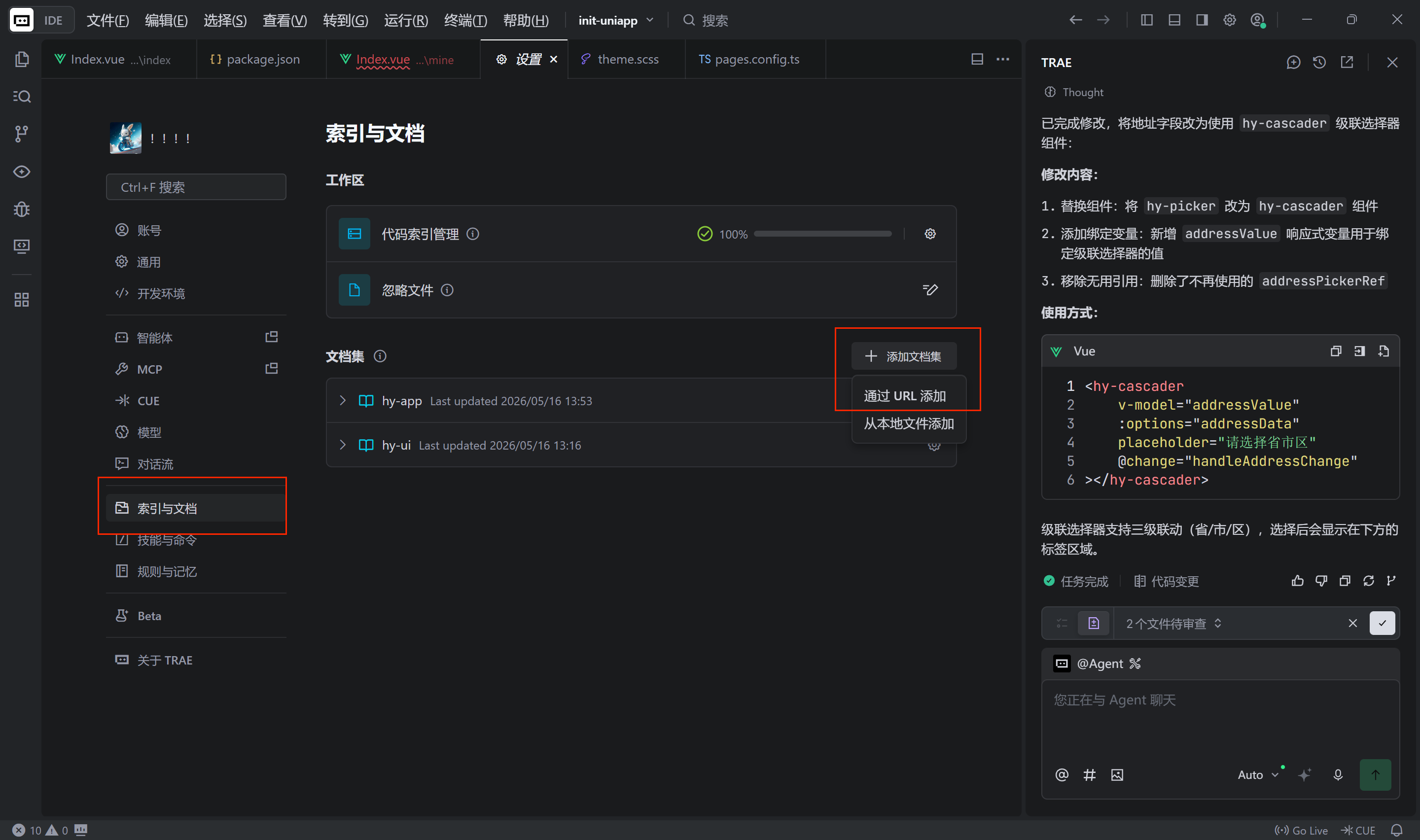Click the 代码变更 link
This screenshot has height=840, width=1420.
(x=1166, y=581)
